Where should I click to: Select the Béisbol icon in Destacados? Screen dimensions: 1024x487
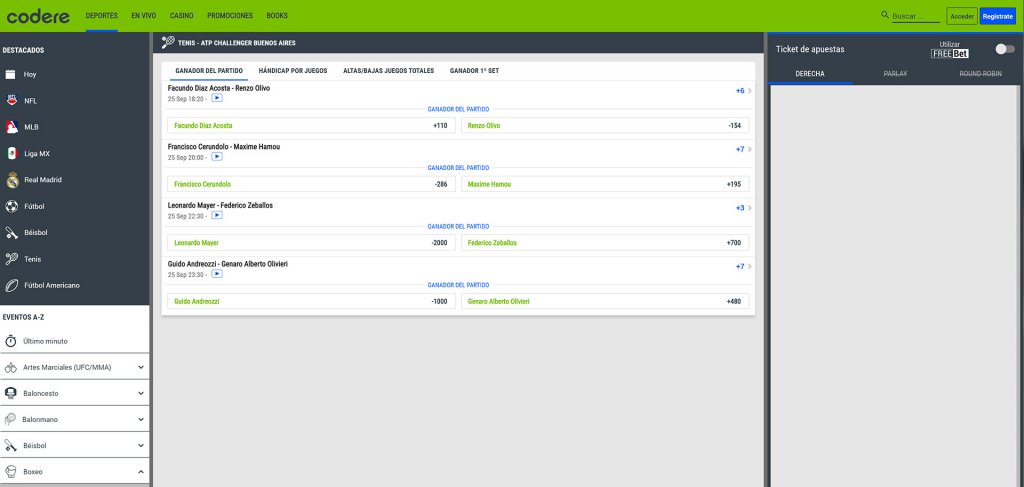click(11, 232)
